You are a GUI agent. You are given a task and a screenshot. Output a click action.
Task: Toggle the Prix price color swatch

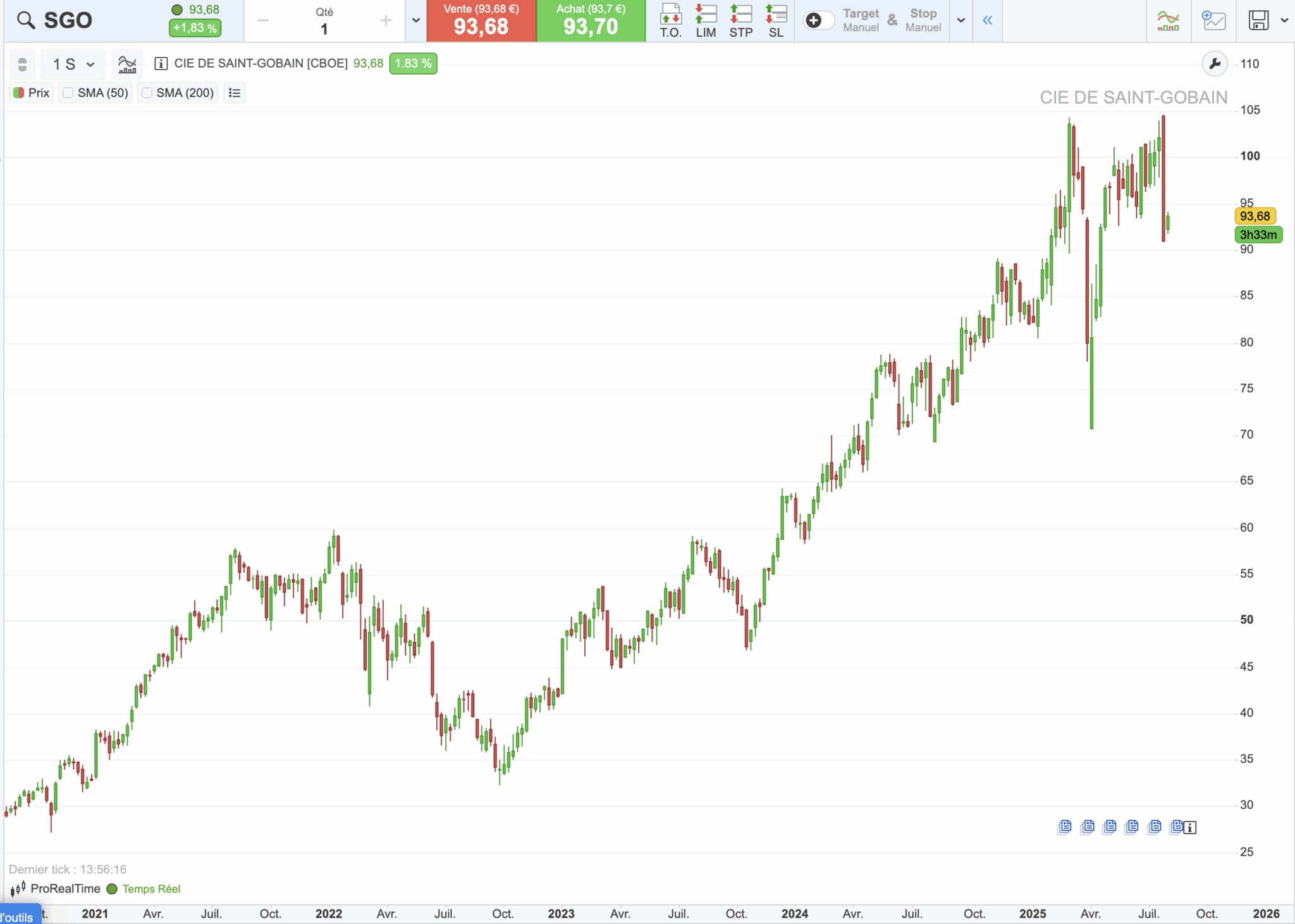pyautogui.click(x=18, y=93)
